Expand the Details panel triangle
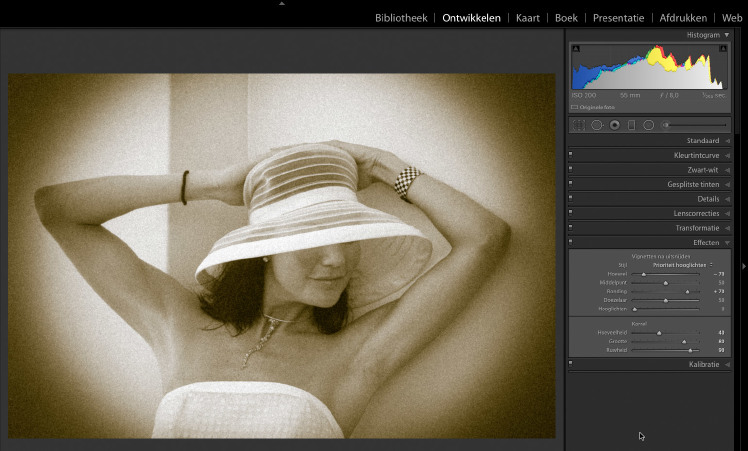The image size is (748, 451). click(727, 199)
